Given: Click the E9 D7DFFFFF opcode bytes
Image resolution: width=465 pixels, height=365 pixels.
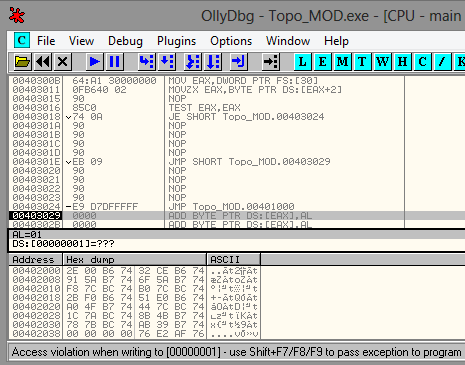Looking at the screenshot, I should coord(105,207).
